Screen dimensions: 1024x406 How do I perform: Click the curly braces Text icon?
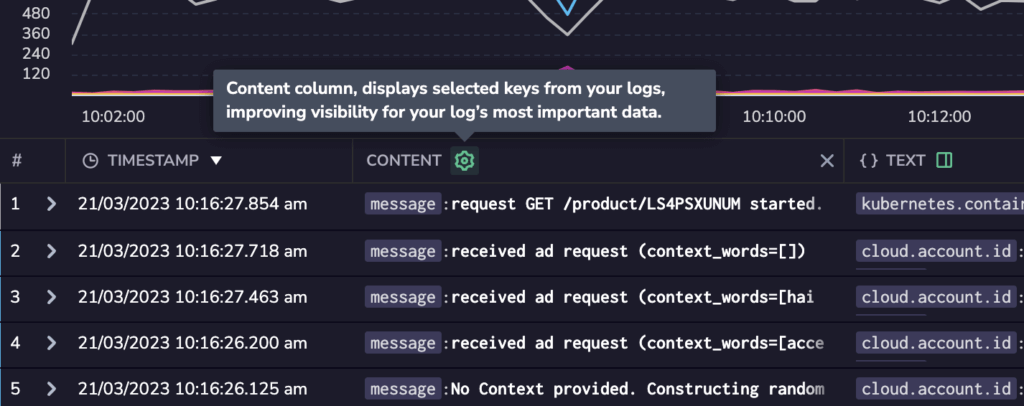pyautogui.click(x=869, y=161)
